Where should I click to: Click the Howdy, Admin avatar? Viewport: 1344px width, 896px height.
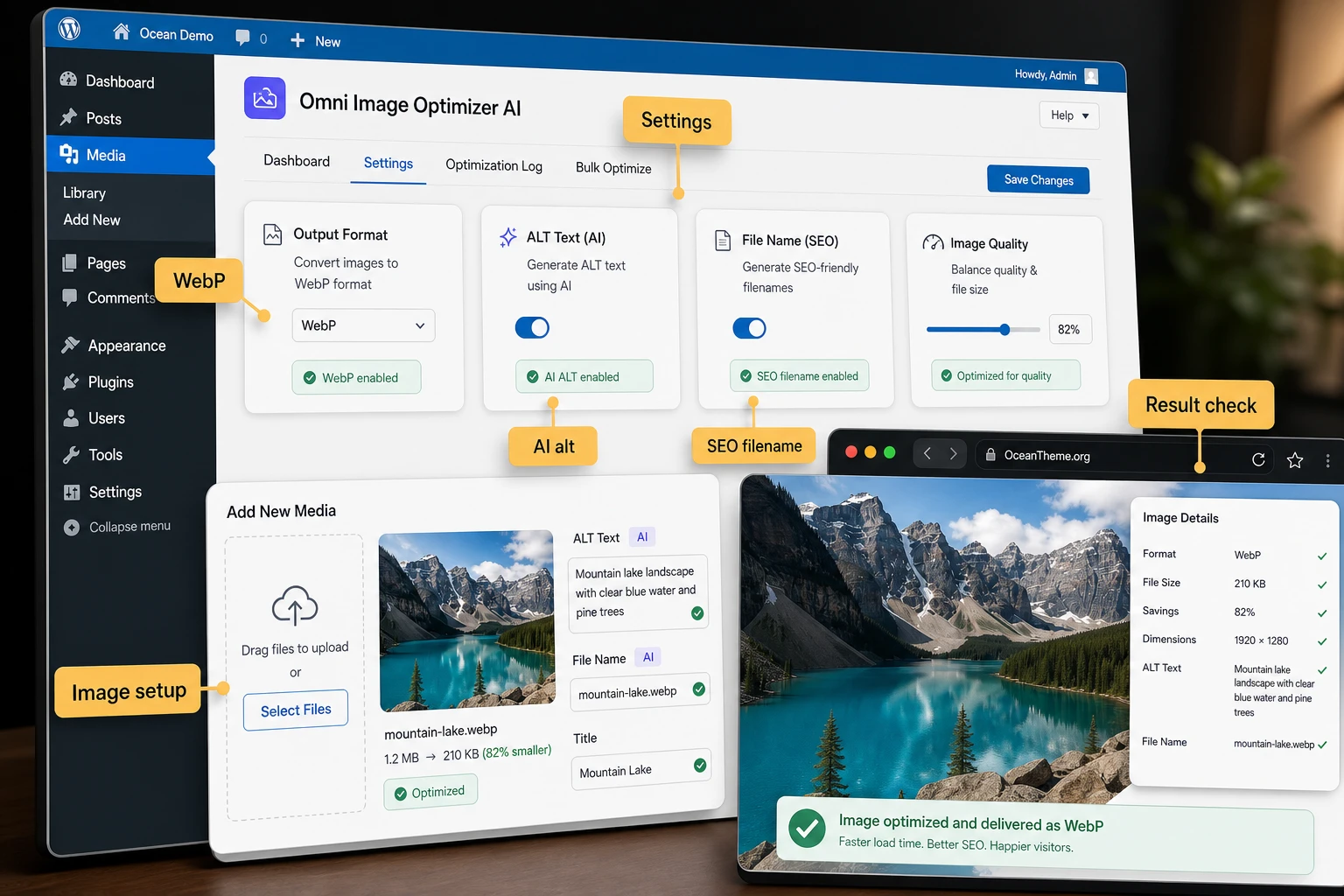click(1091, 76)
